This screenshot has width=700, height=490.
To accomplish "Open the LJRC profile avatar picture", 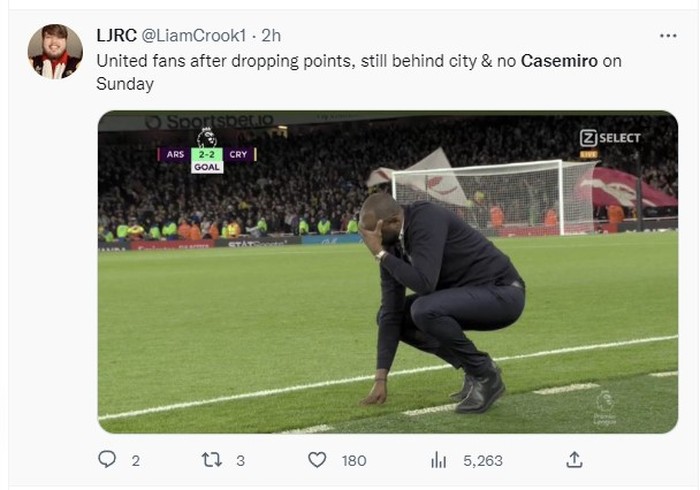I will pos(55,51).
